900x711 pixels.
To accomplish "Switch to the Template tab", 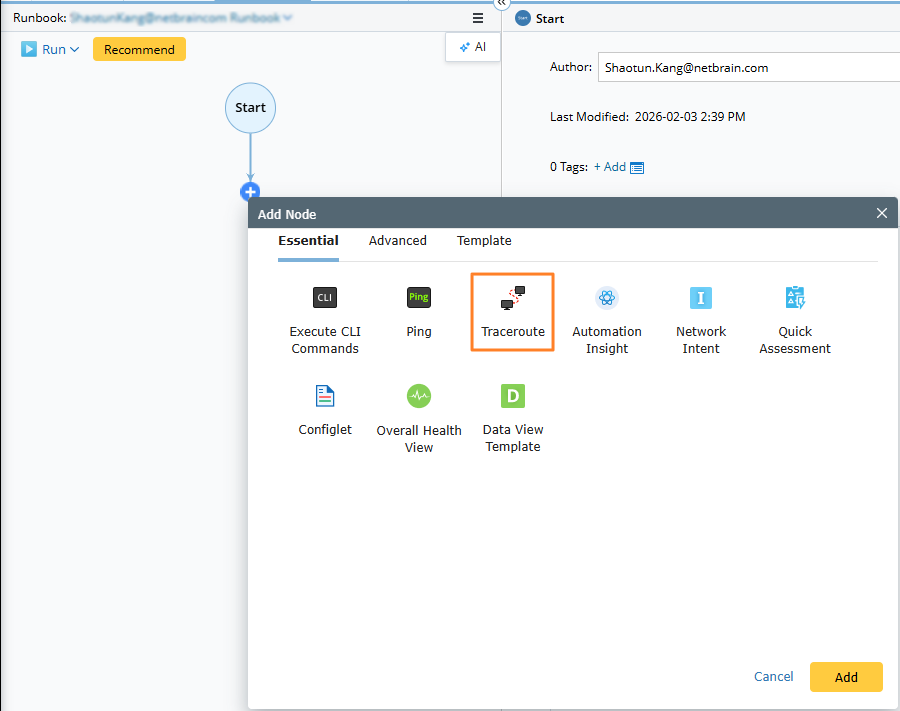I will pyautogui.click(x=484, y=241).
